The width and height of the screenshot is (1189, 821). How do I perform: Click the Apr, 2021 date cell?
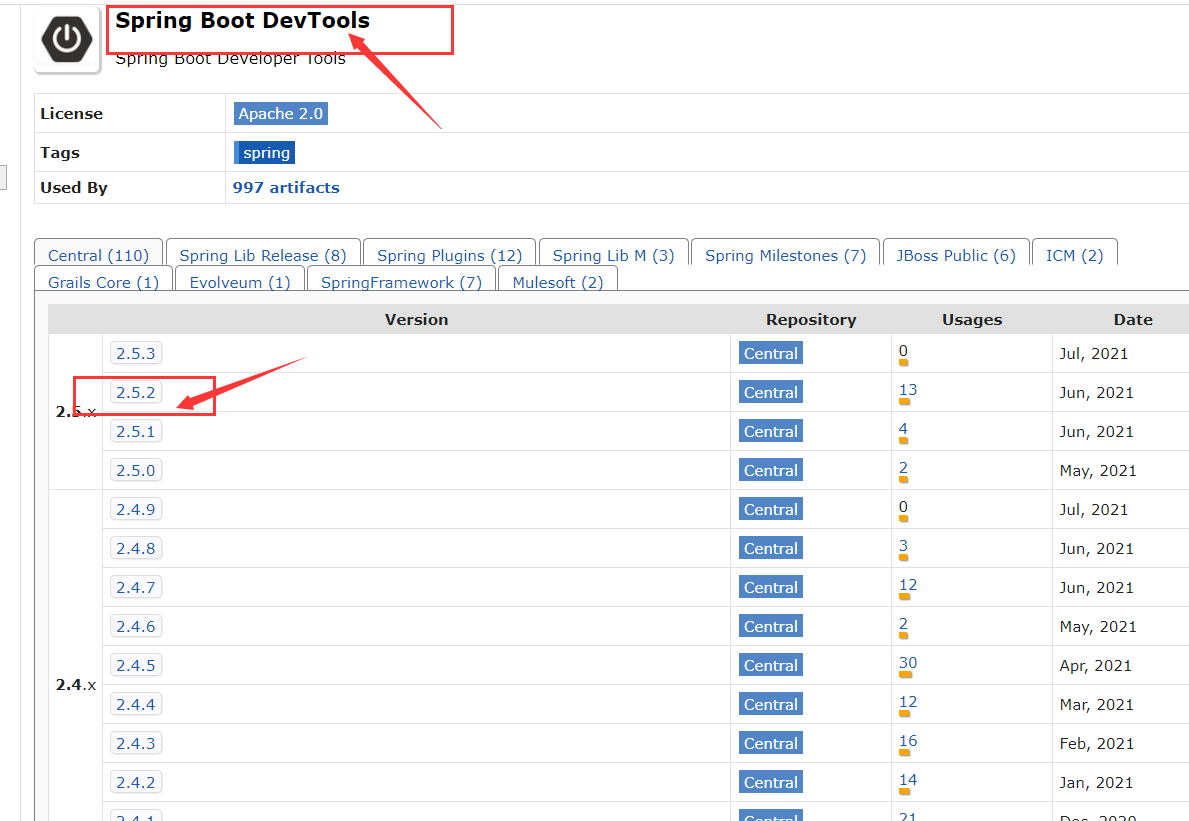pyautogui.click(x=1095, y=666)
